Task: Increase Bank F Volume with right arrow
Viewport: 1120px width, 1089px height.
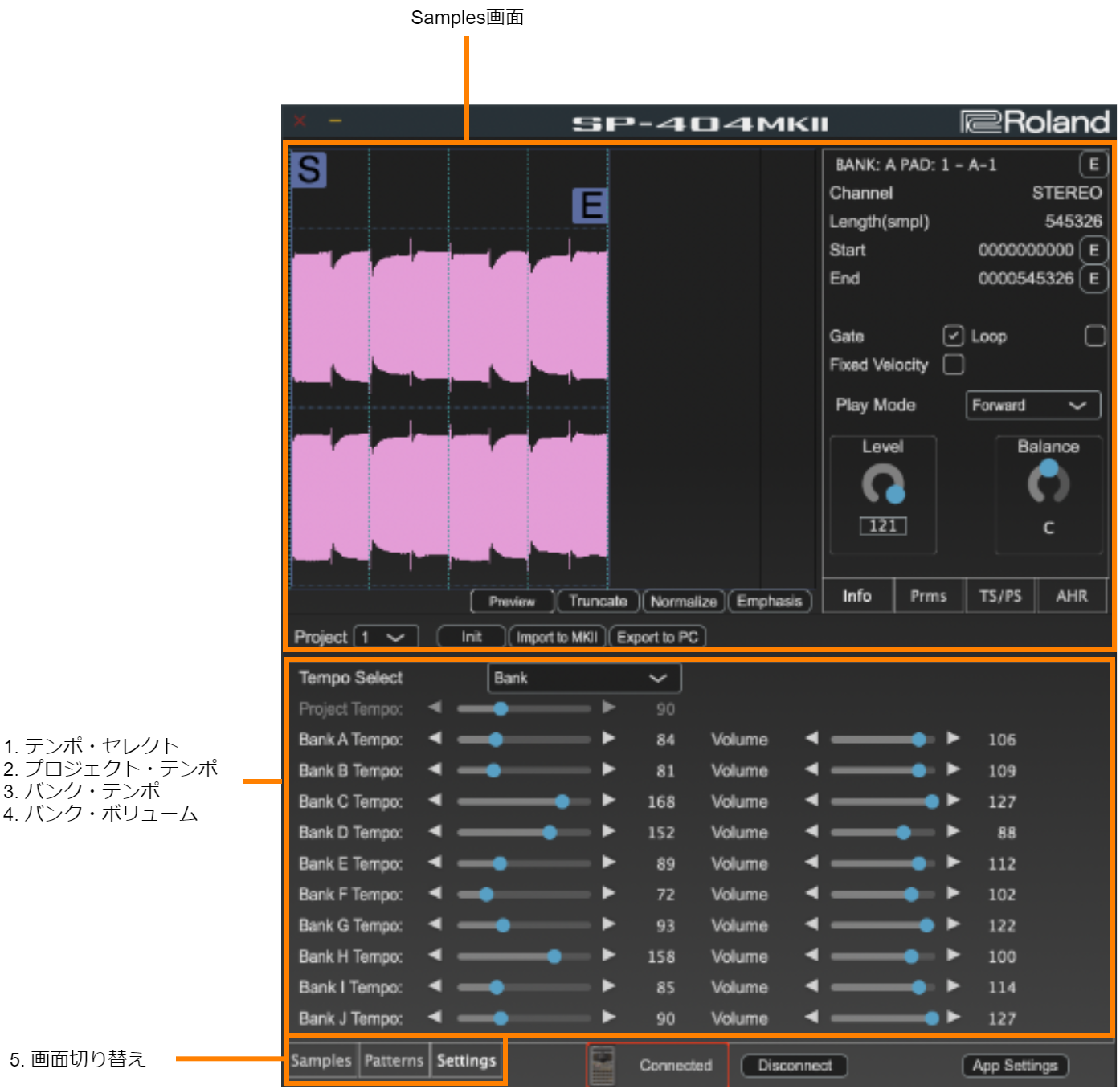Action: click(953, 893)
